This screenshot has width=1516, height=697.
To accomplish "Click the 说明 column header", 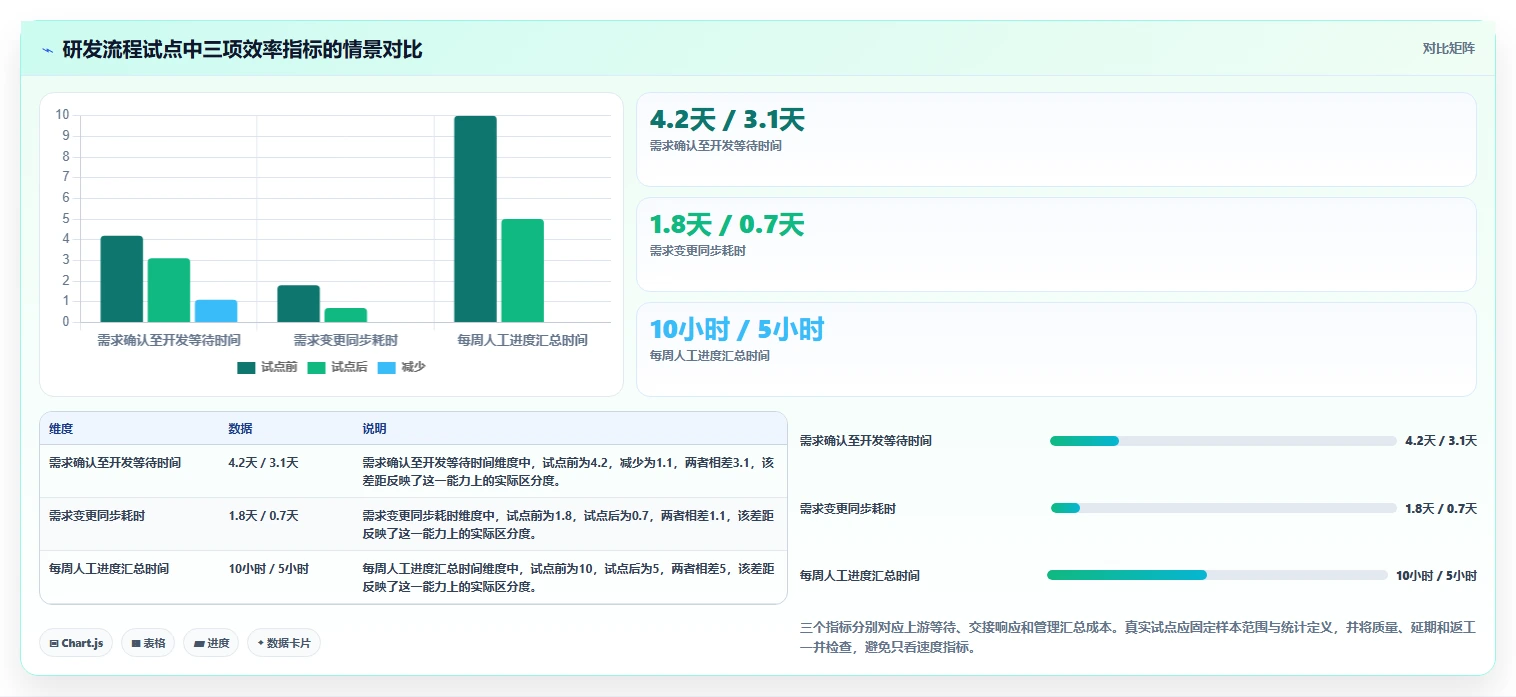I will [374, 428].
